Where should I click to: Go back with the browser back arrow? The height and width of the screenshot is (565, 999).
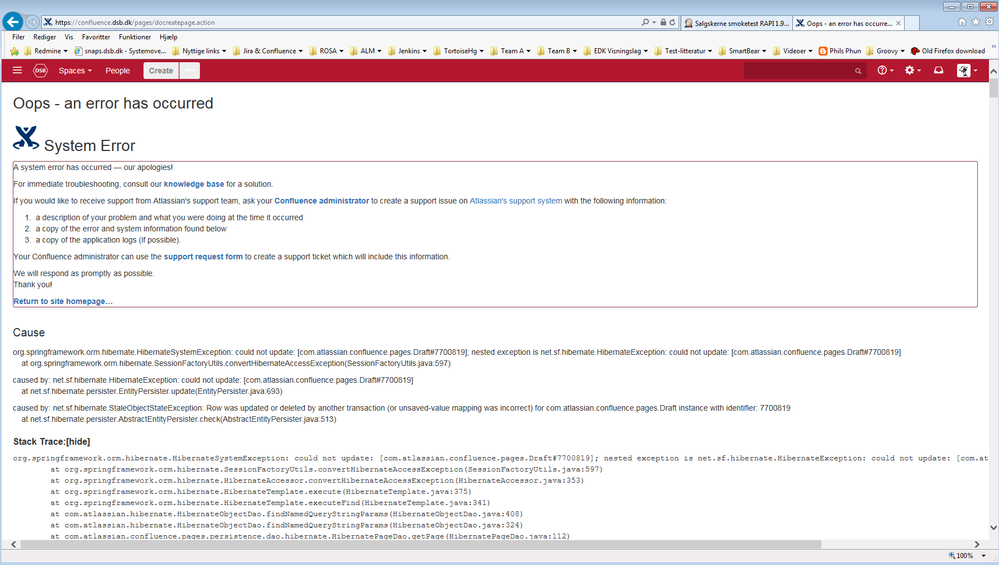pos(13,22)
